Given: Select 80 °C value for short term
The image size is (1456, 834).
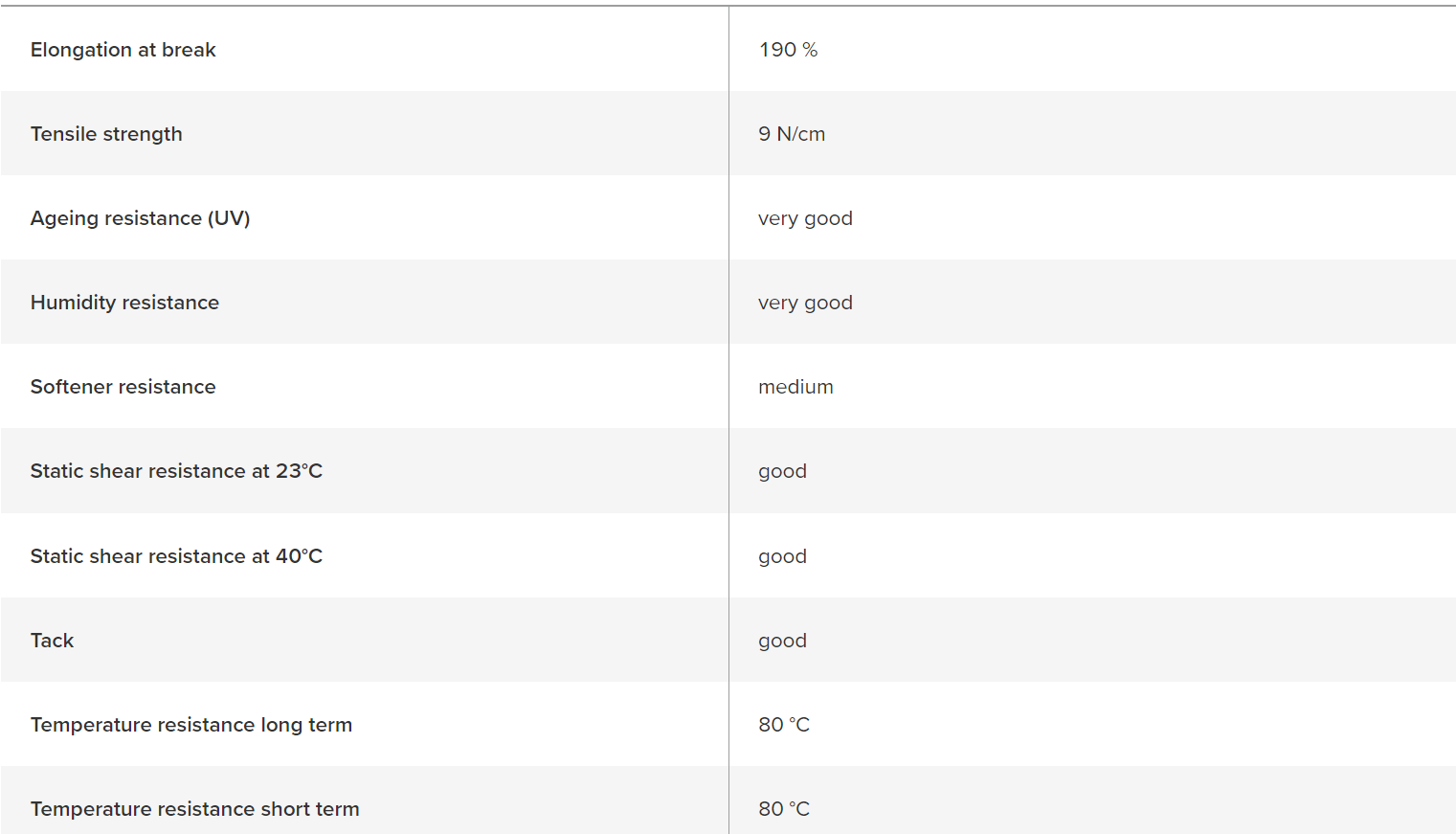Looking at the screenshot, I should tap(784, 809).
